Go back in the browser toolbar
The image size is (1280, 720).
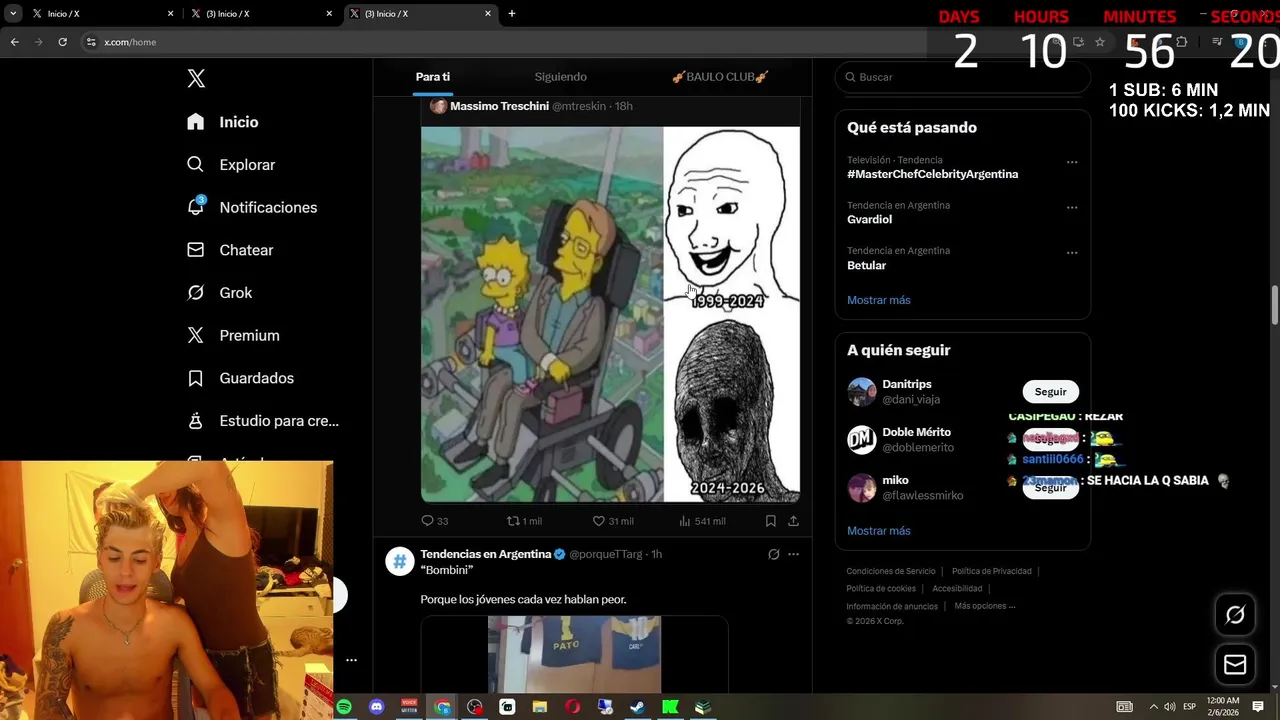[14, 42]
